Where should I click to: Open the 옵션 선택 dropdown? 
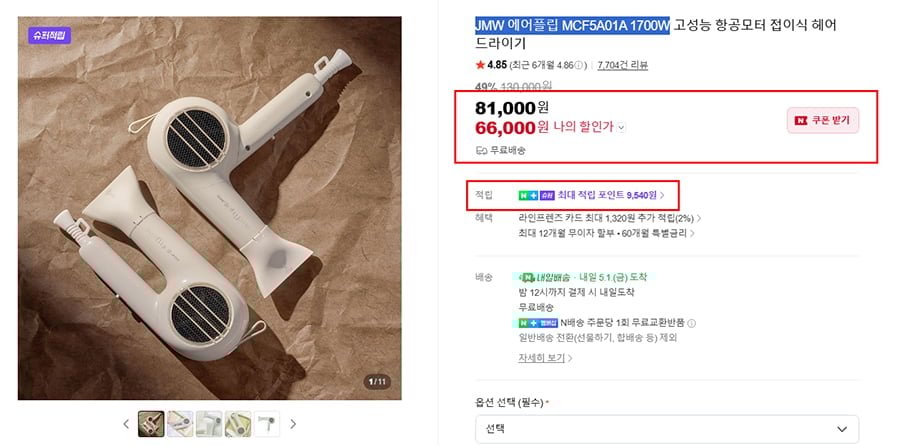pyautogui.click(x=666, y=429)
